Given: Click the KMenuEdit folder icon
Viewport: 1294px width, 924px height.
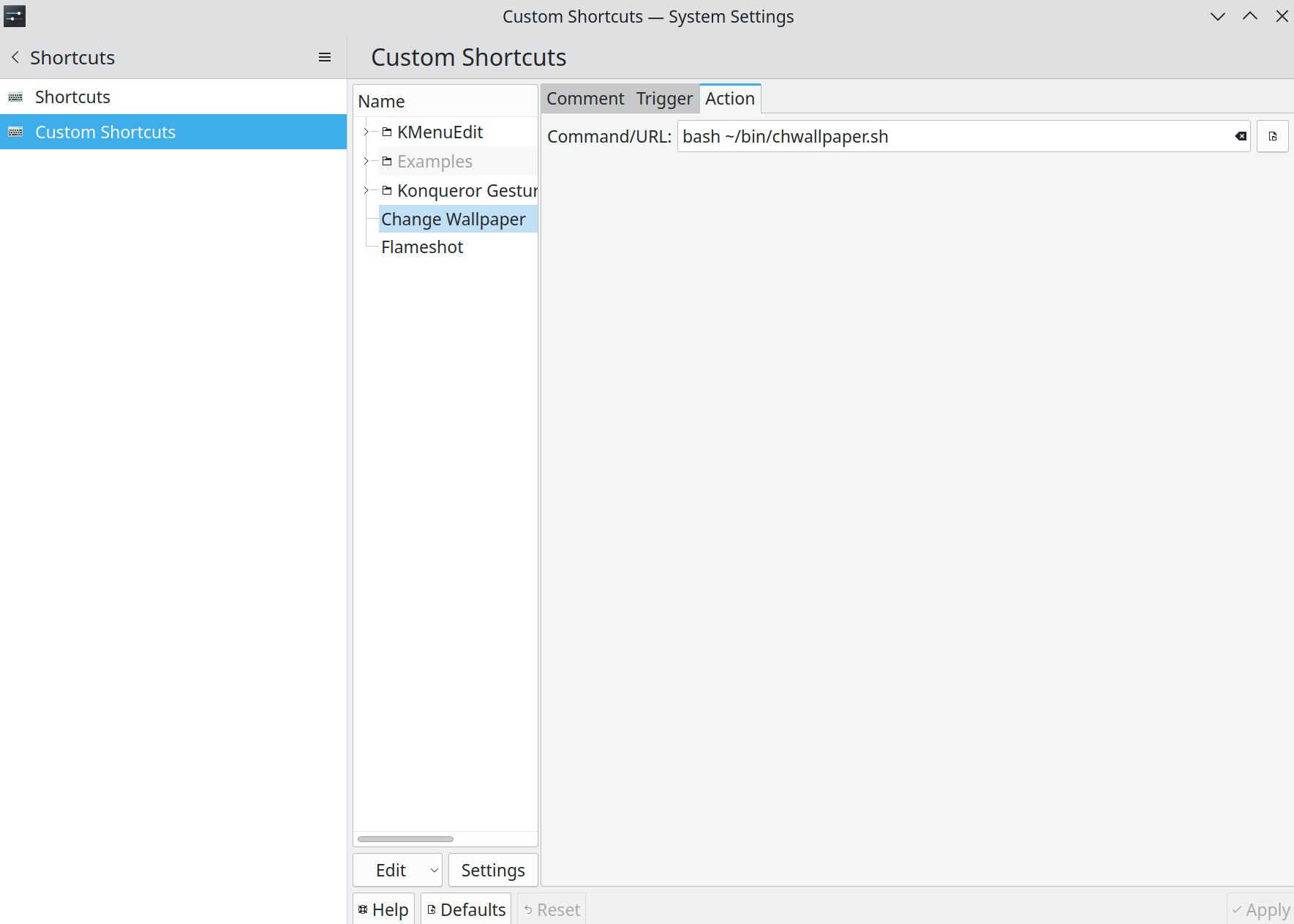Looking at the screenshot, I should 387,132.
